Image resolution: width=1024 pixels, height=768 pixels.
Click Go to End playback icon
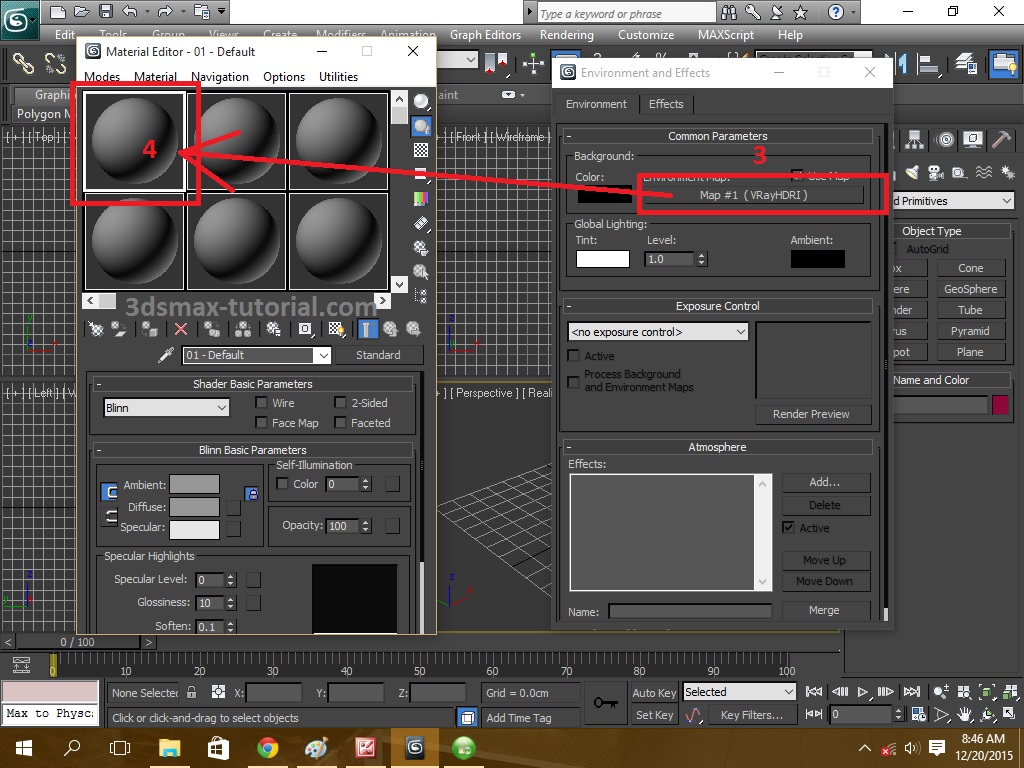tap(912, 692)
